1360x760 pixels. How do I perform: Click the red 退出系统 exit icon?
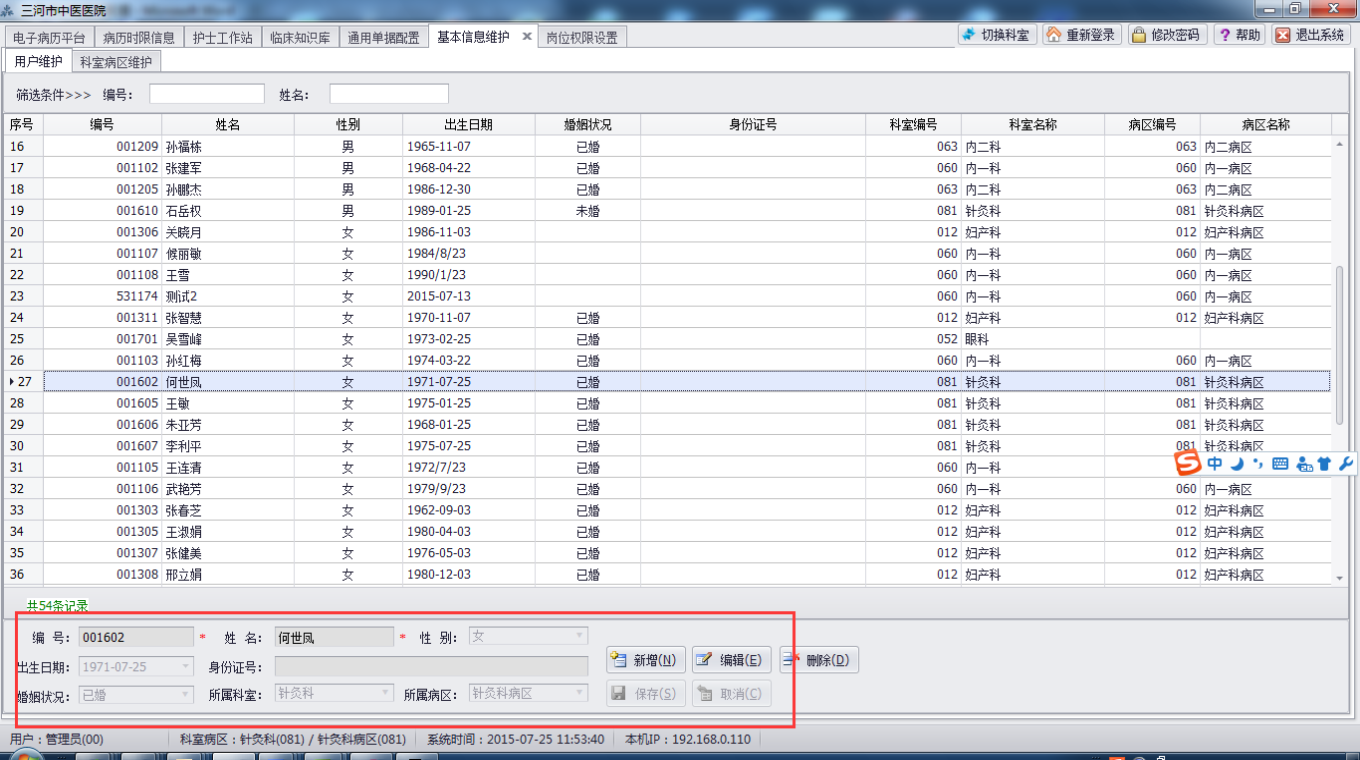(1283, 35)
